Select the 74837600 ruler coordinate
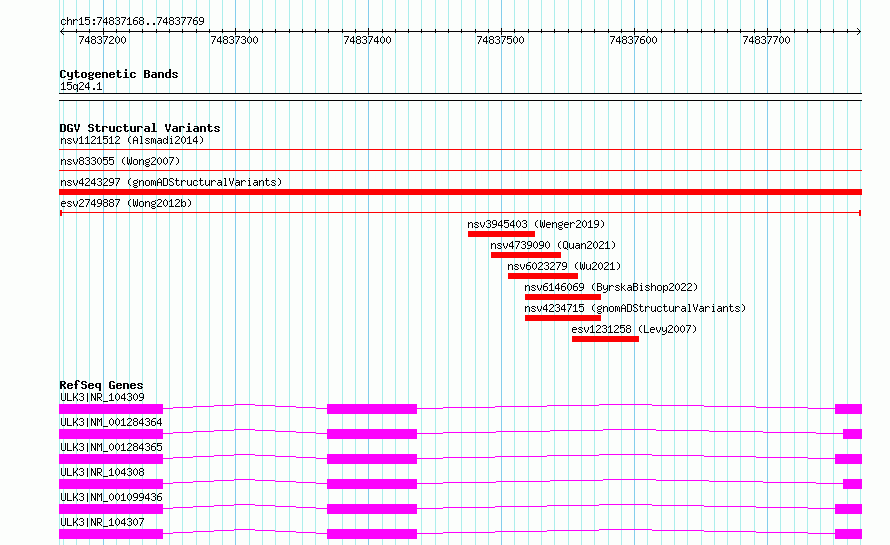 [633, 40]
